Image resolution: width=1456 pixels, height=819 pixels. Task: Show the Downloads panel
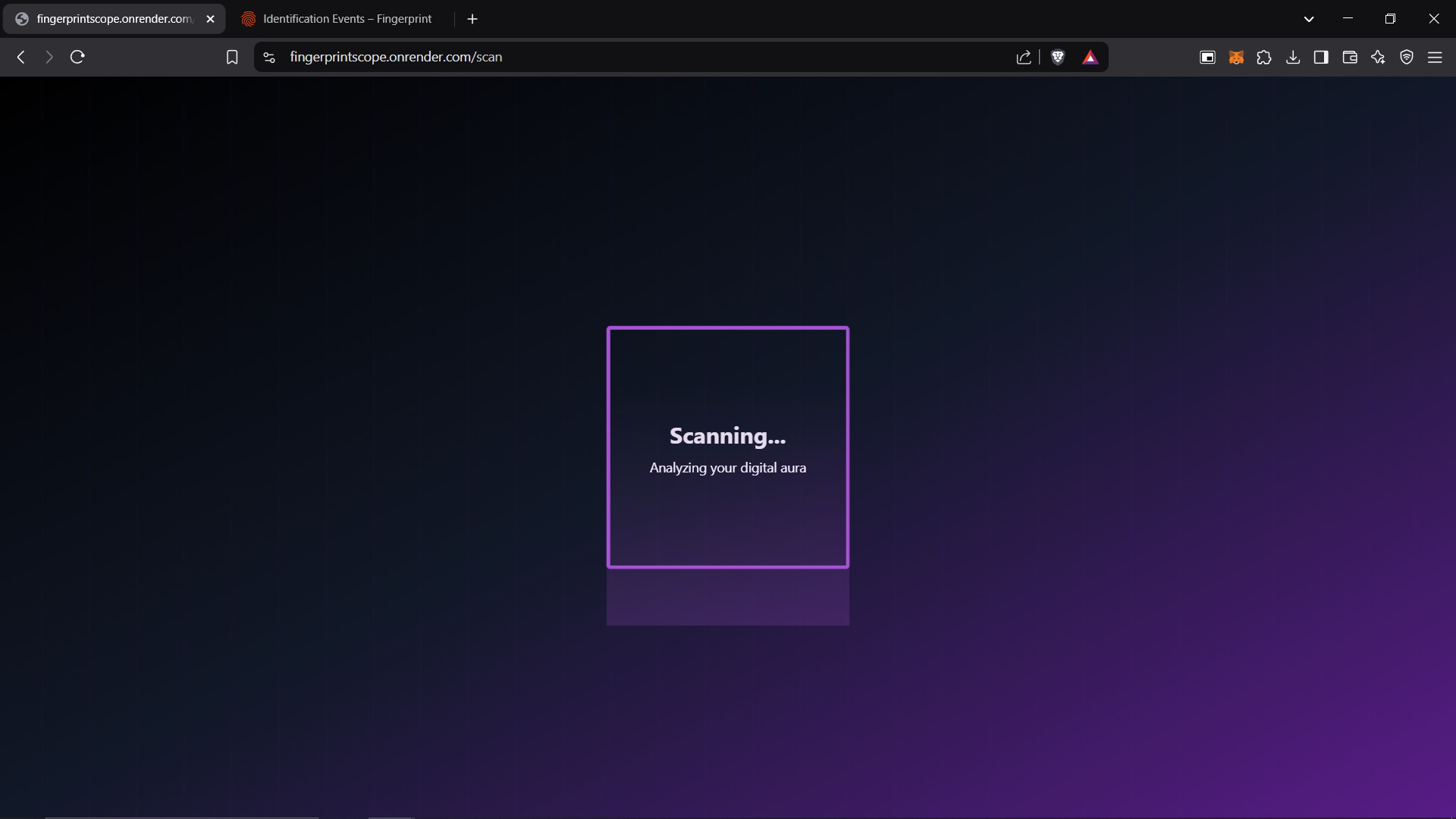click(x=1293, y=58)
